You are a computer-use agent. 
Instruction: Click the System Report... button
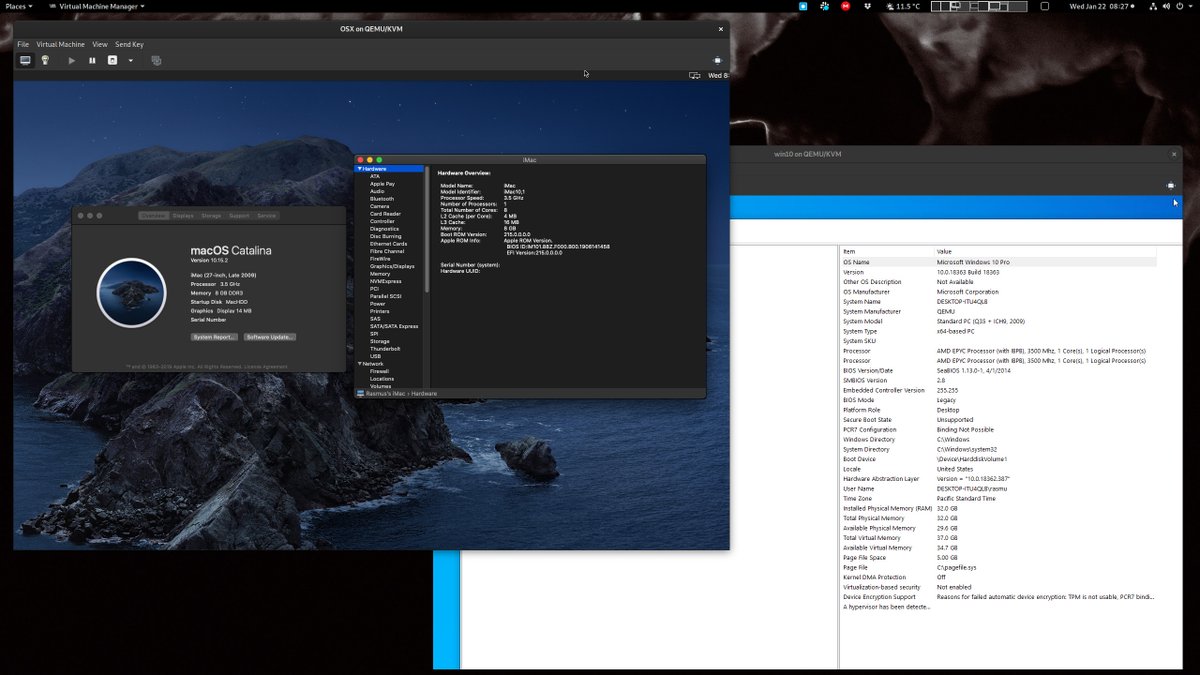215,337
